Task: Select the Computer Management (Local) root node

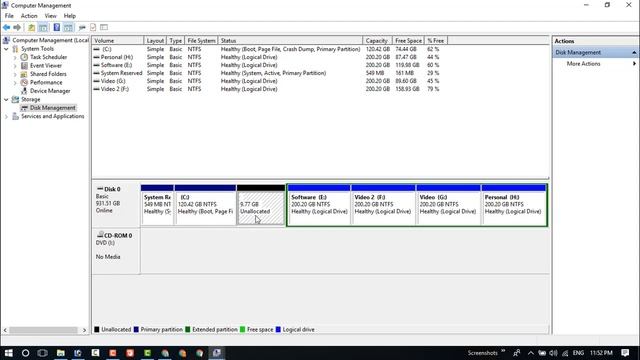Action: point(50,40)
